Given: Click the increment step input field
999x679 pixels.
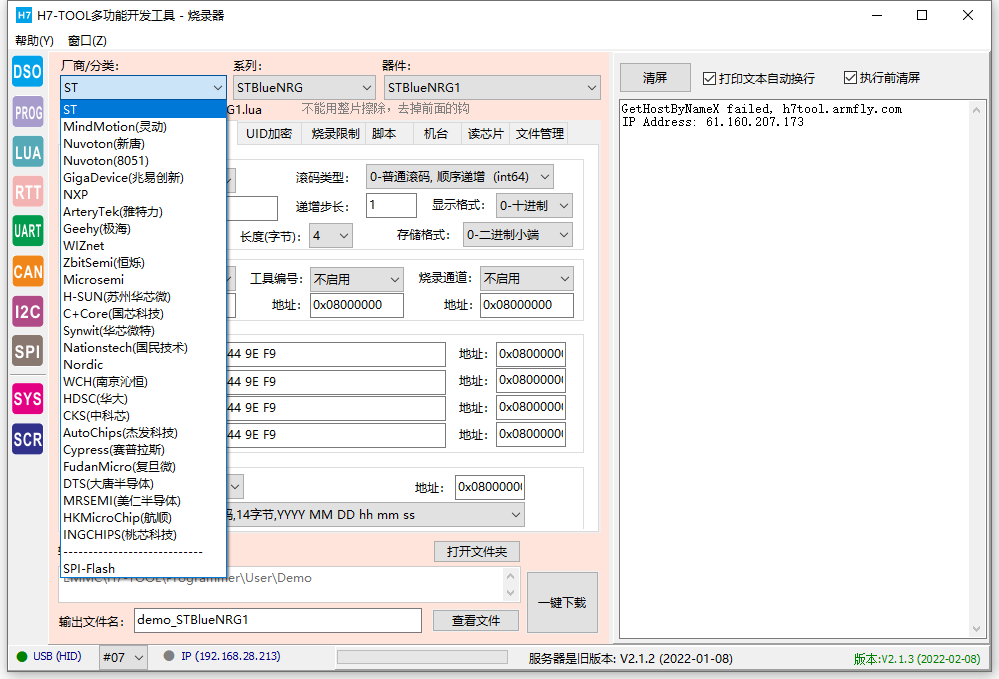Looking at the screenshot, I should pyautogui.click(x=391, y=206).
